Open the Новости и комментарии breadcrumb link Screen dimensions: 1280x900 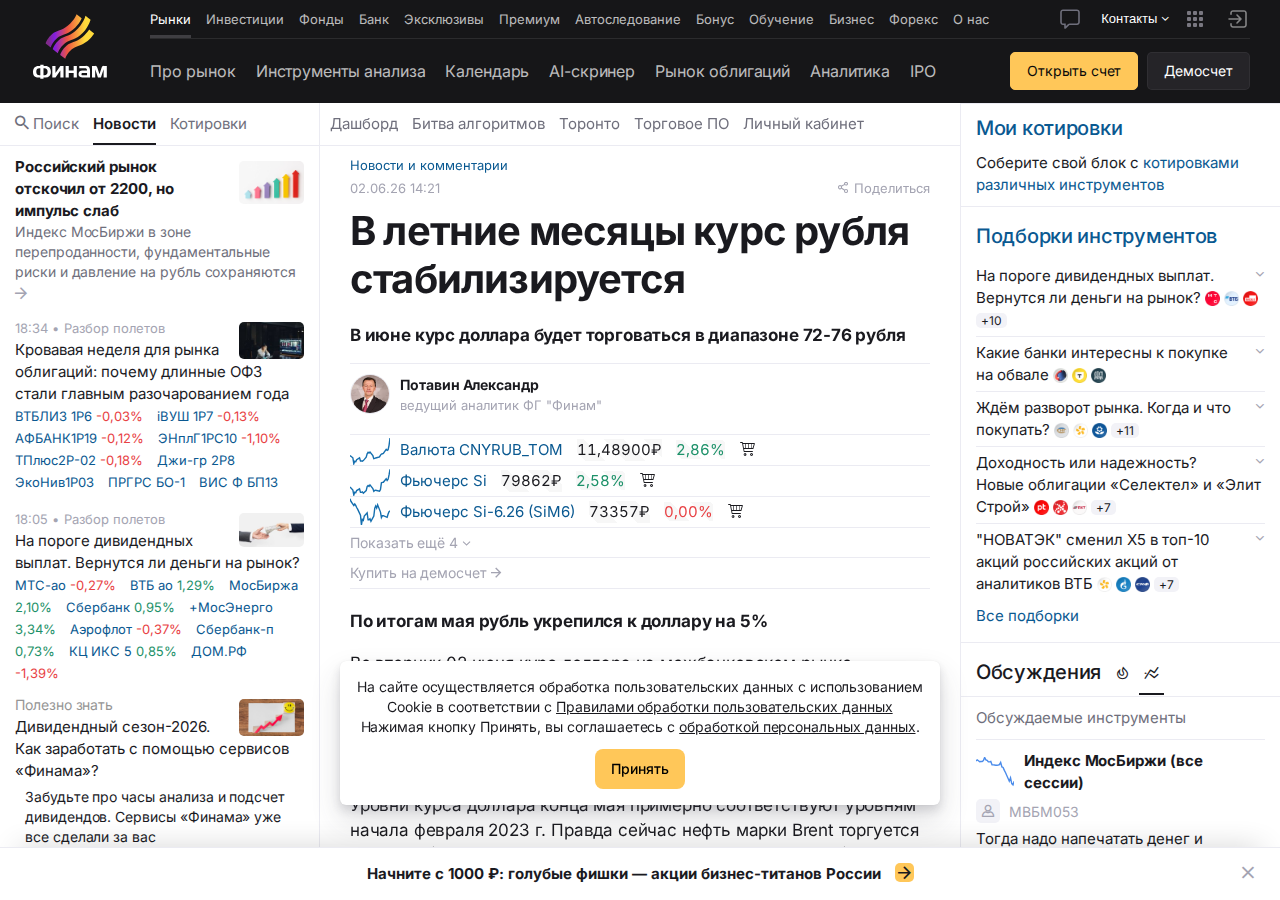[x=429, y=165]
